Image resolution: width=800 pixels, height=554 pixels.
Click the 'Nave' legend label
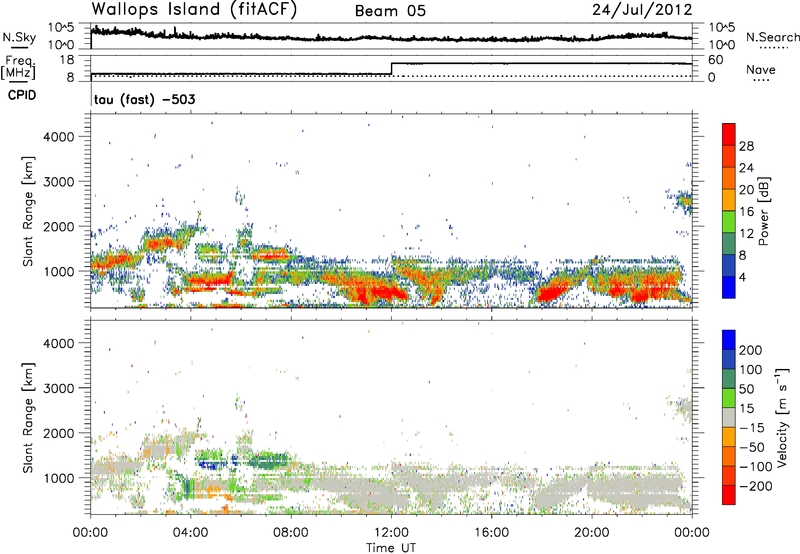pyautogui.click(x=761, y=69)
